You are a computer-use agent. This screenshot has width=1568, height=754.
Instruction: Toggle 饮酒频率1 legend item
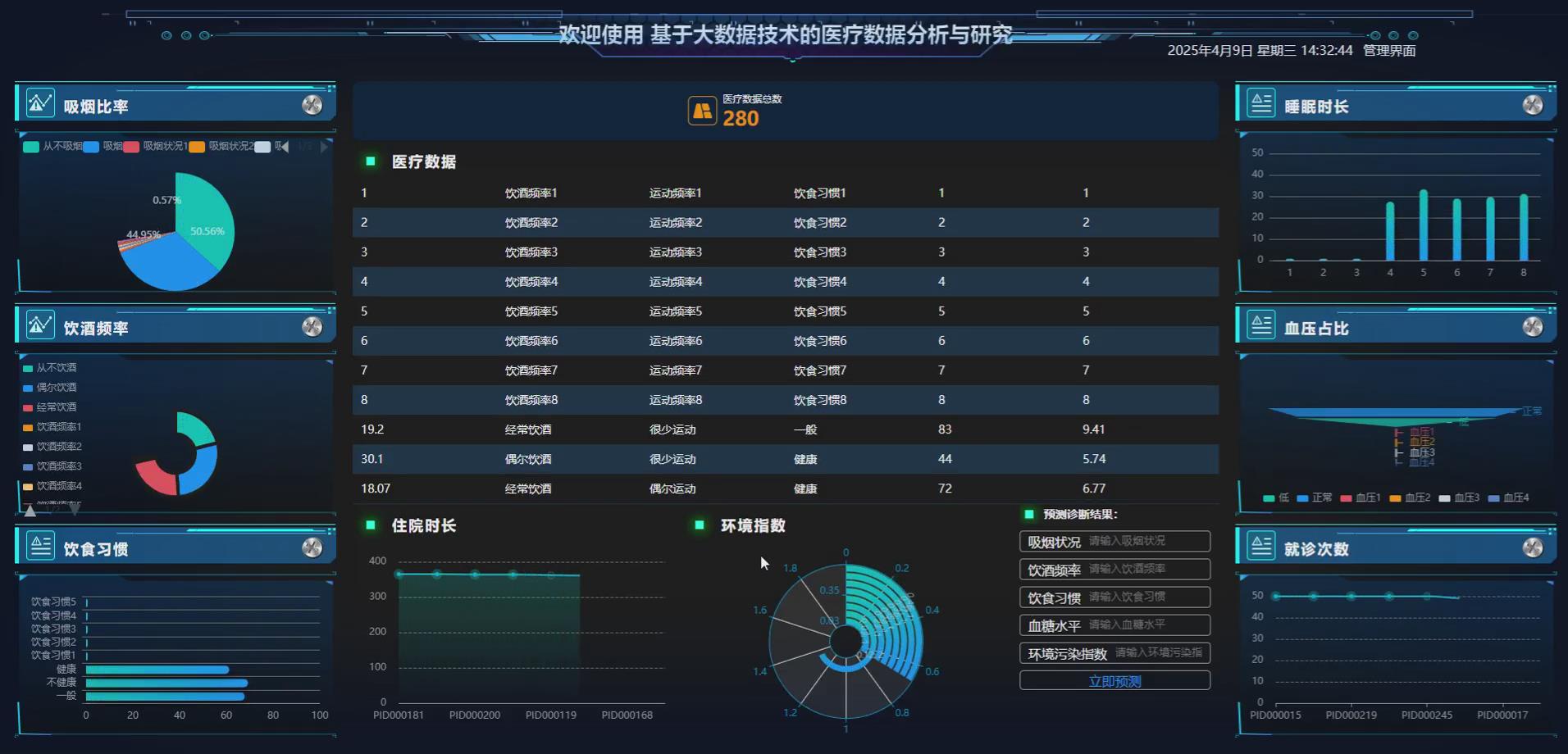pyautogui.click(x=52, y=427)
